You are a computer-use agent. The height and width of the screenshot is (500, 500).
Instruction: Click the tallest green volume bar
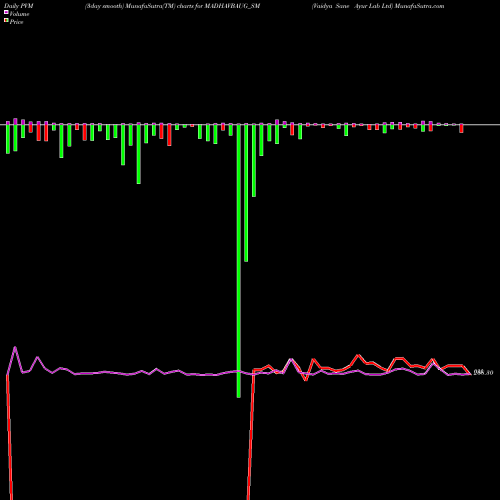pos(238,261)
